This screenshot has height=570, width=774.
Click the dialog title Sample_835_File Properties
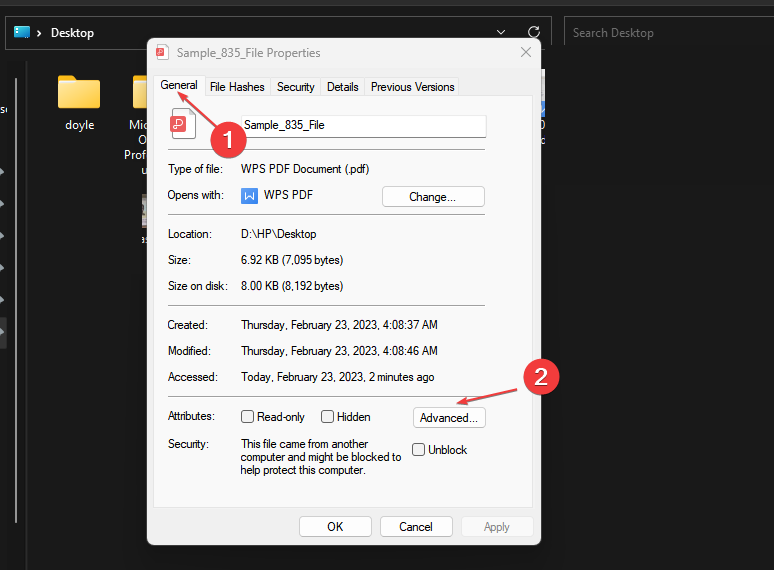point(248,53)
